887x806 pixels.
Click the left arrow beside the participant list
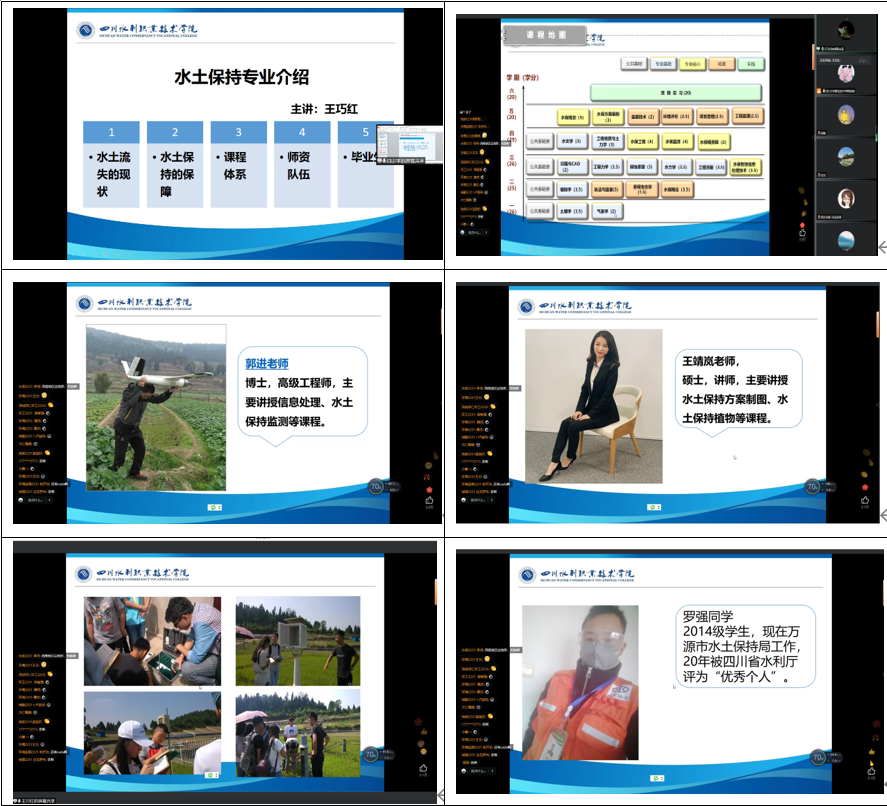coord(881,248)
